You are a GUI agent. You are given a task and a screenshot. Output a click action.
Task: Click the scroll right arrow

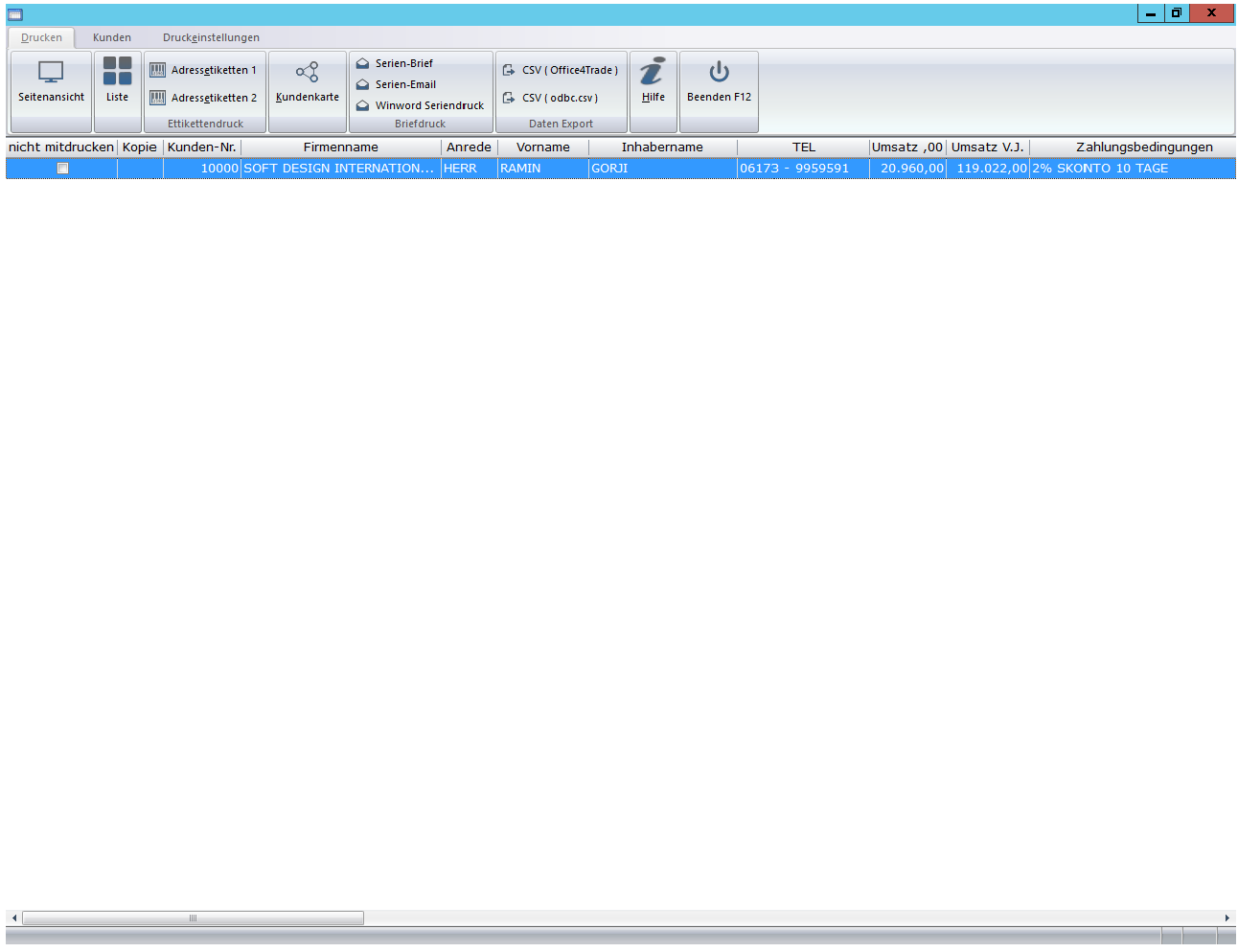pos(1227,918)
